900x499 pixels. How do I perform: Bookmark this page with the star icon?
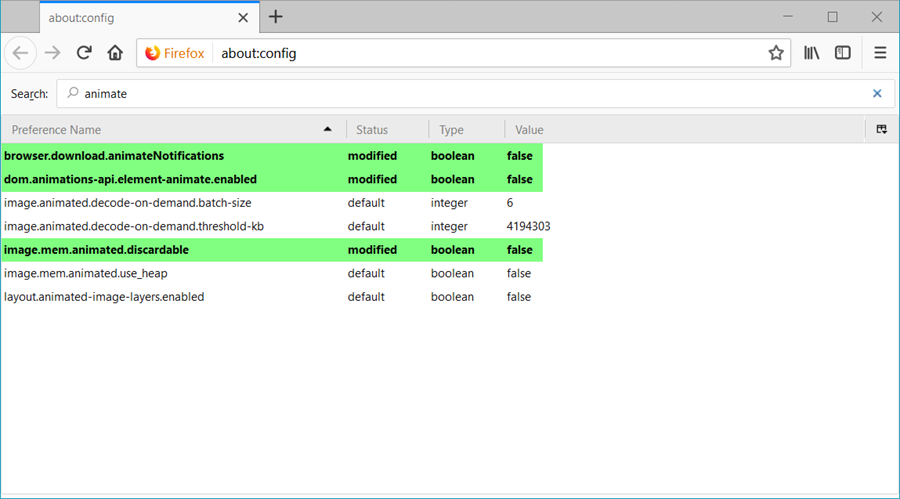tap(776, 53)
